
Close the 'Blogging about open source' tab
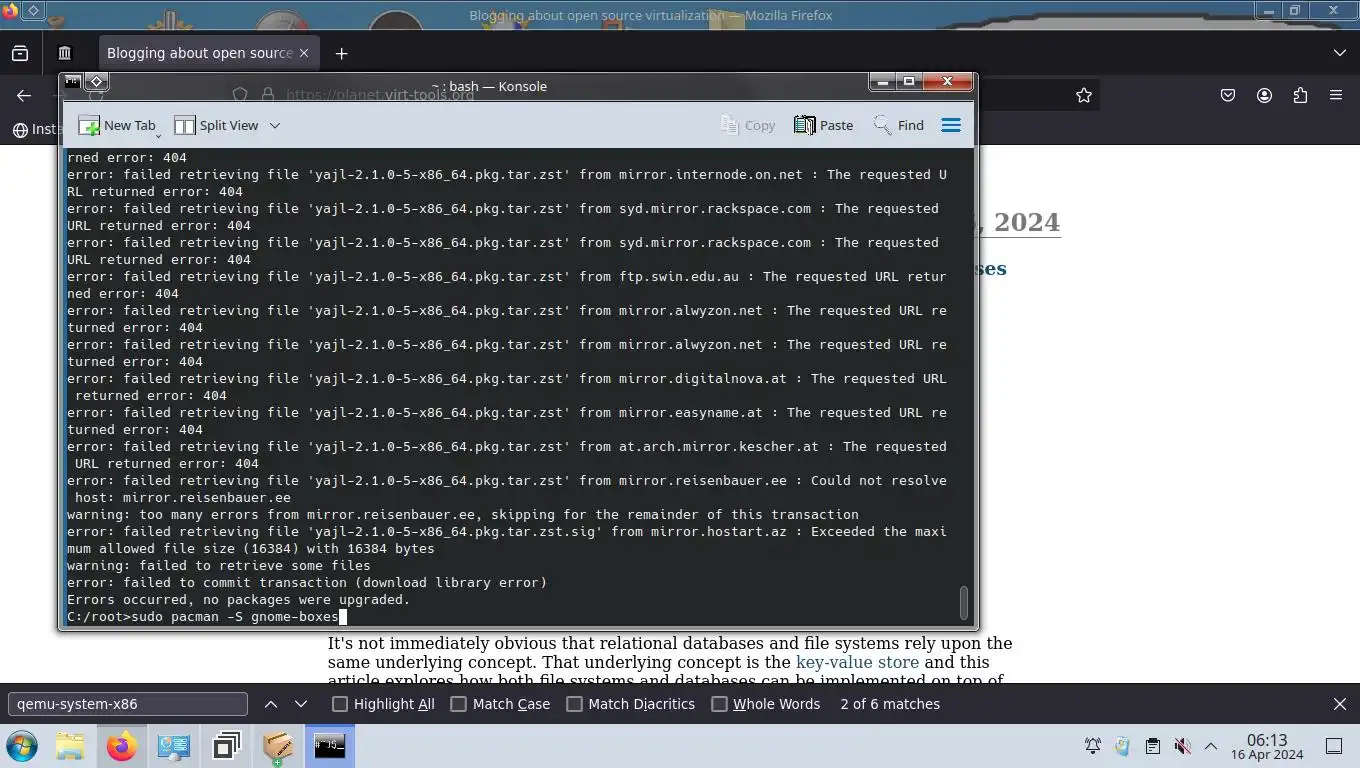pyautogui.click(x=304, y=53)
